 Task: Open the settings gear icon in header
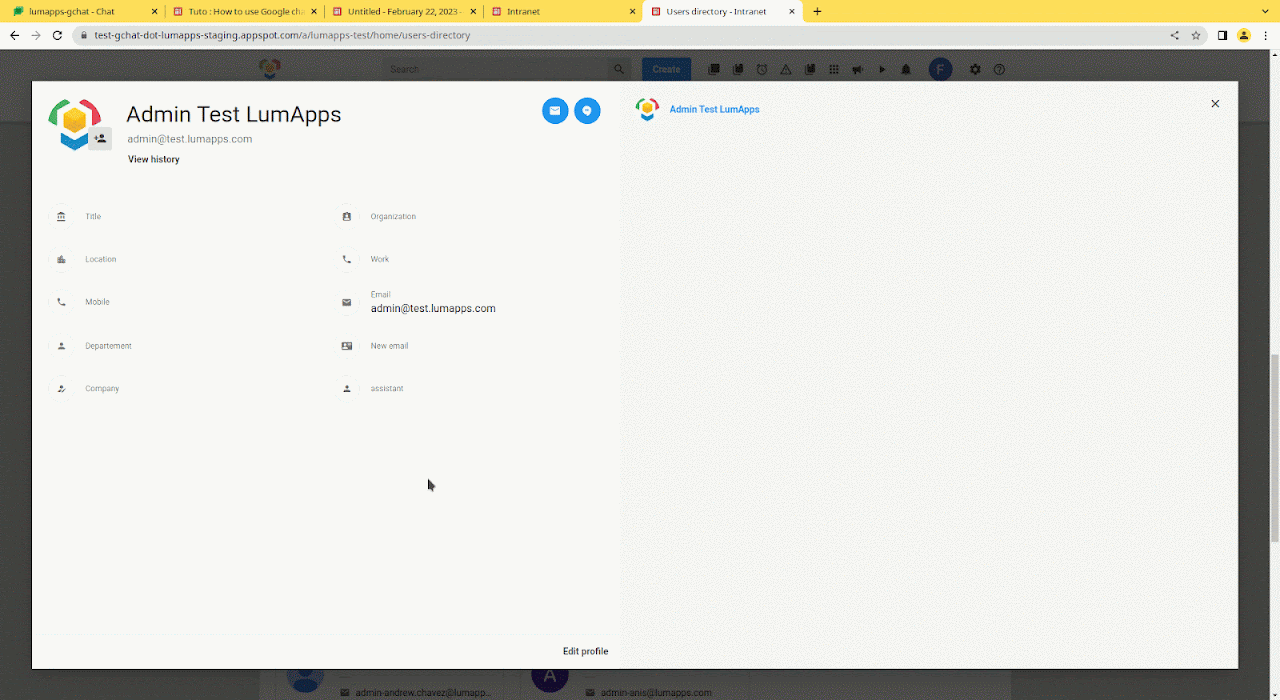(x=975, y=69)
